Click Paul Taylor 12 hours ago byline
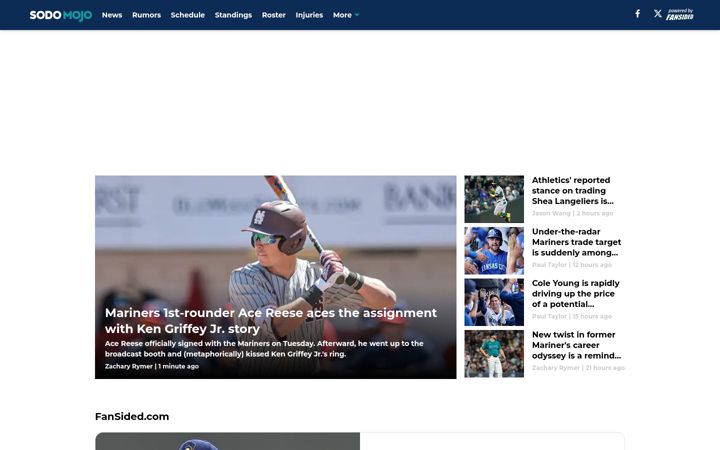The width and height of the screenshot is (720, 450). point(572,264)
